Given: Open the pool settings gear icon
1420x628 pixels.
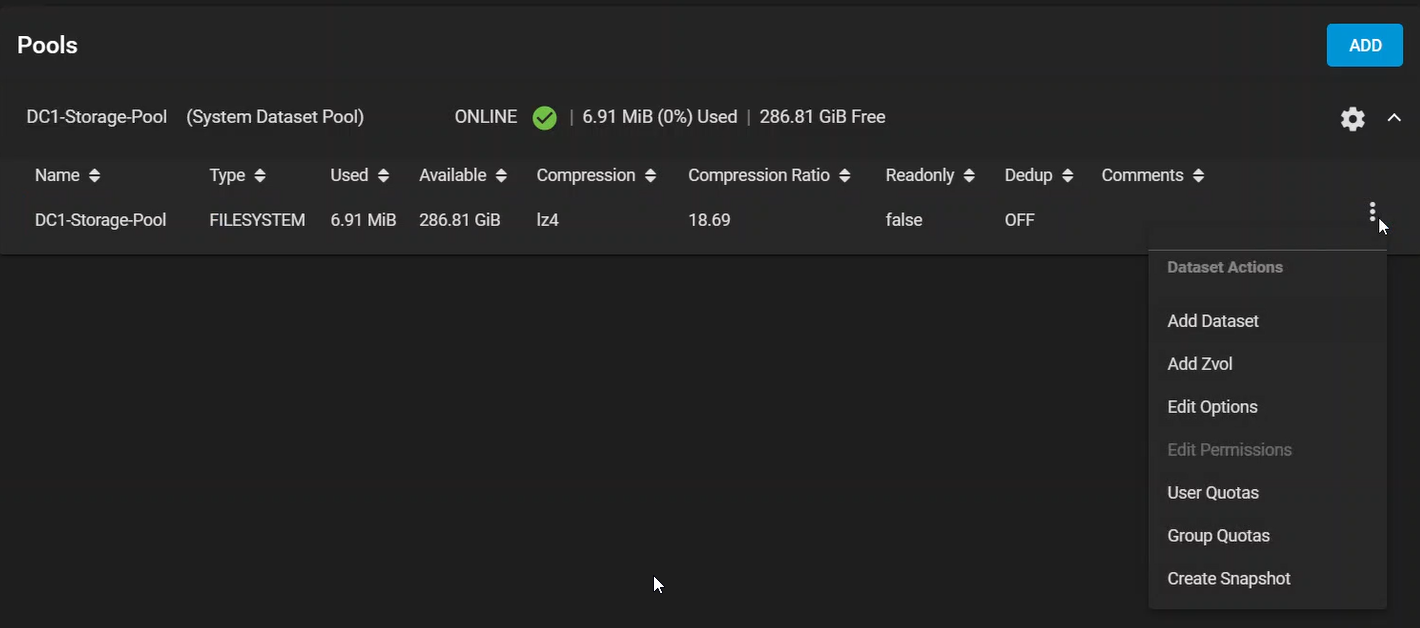Looking at the screenshot, I should point(1352,119).
